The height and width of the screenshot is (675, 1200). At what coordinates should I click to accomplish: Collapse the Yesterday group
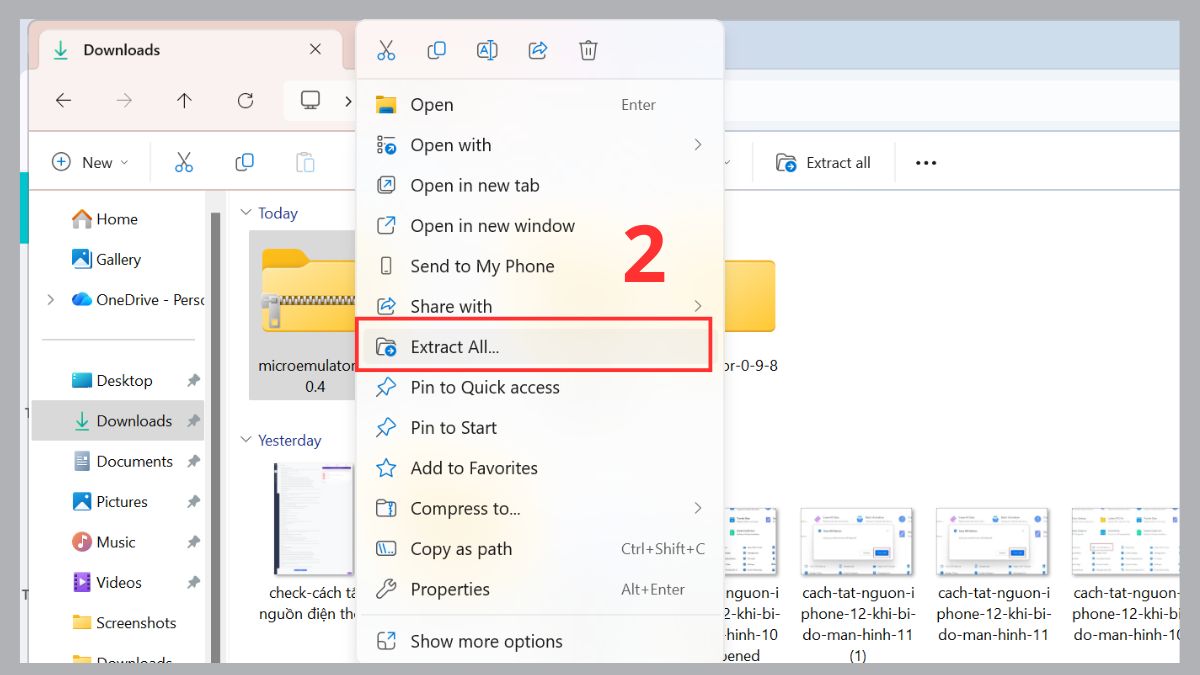click(246, 440)
